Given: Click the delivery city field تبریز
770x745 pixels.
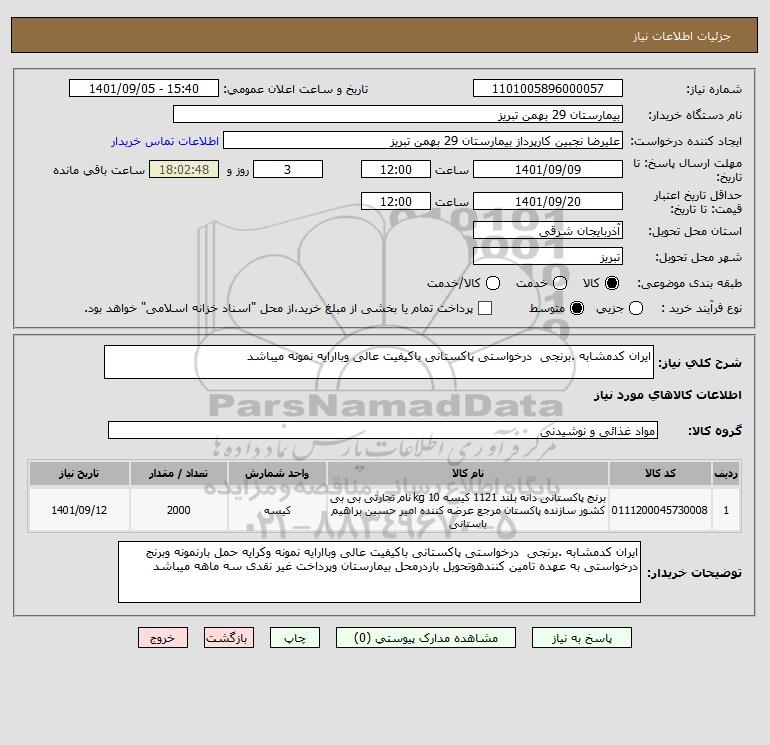Looking at the screenshot, I should pos(548,256).
